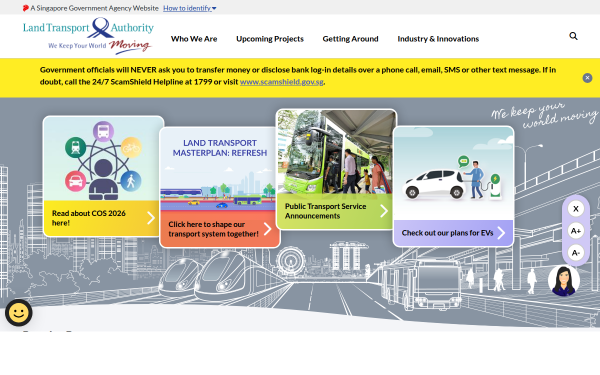Click the transport modes illustration thumbnail

(x=103, y=159)
